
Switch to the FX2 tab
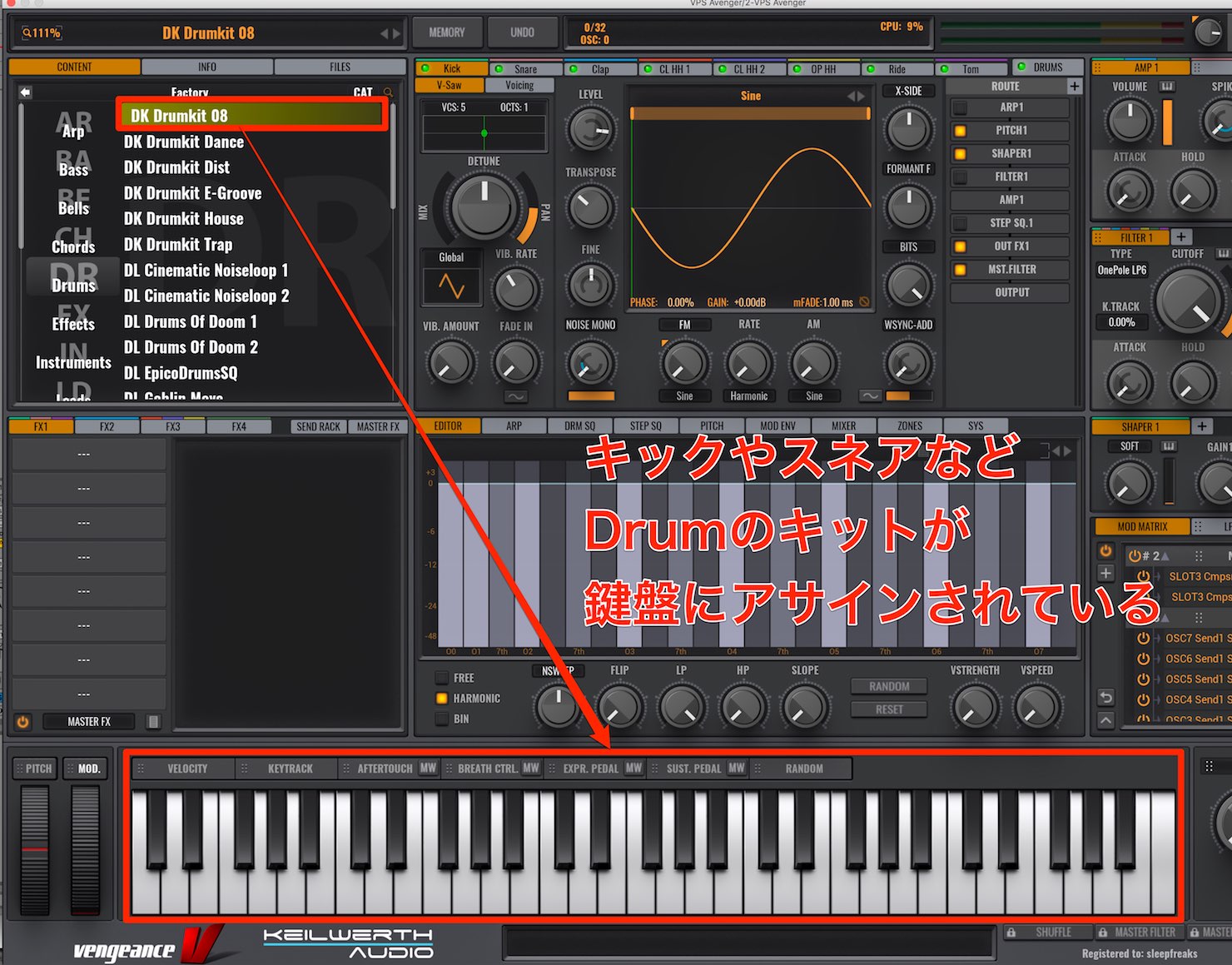coord(107,426)
